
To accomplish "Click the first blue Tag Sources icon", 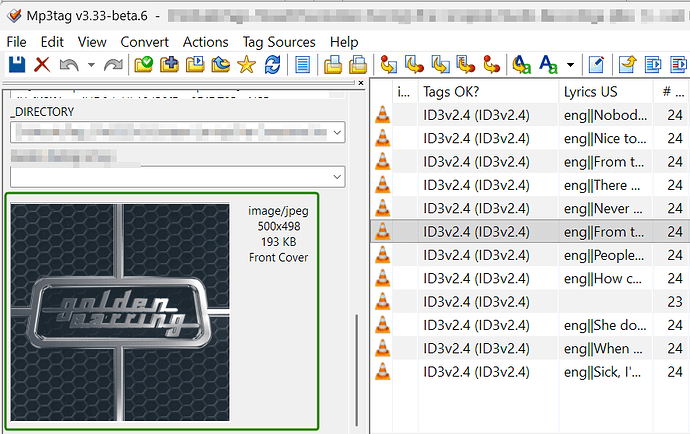I will tap(653, 65).
